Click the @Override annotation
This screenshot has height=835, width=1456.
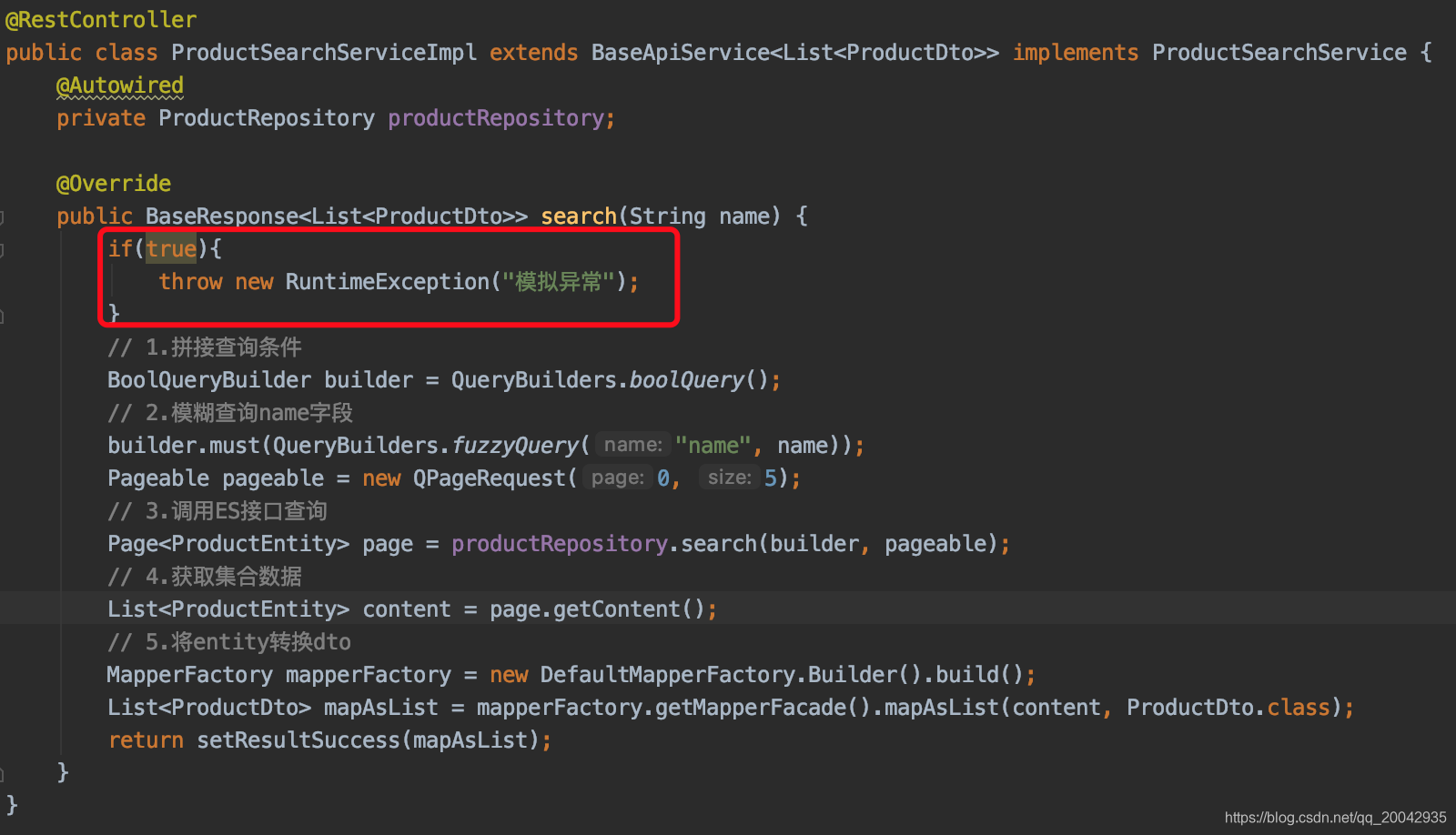(x=114, y=184)
